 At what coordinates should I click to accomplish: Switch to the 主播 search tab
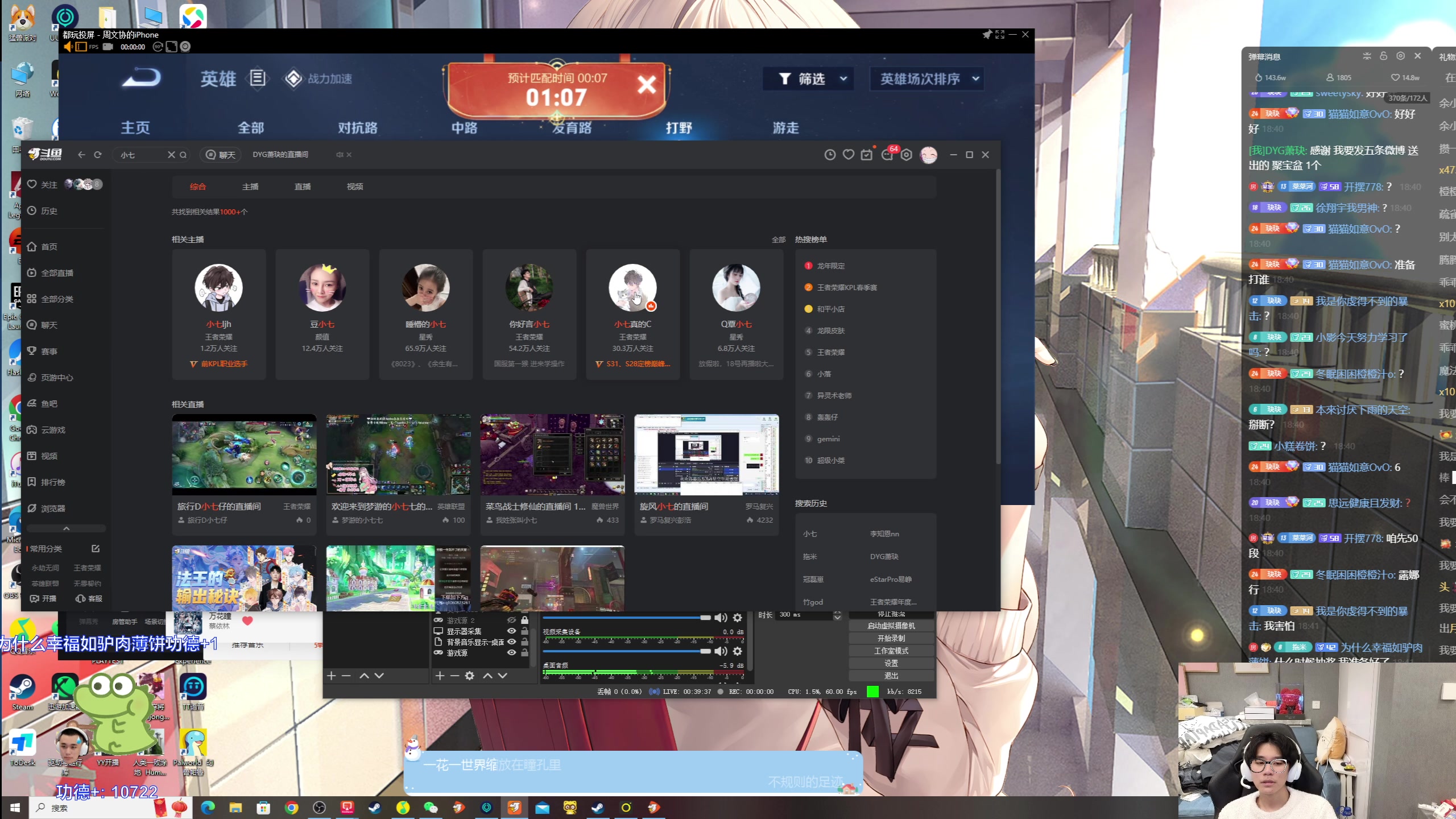click(250, 187)
